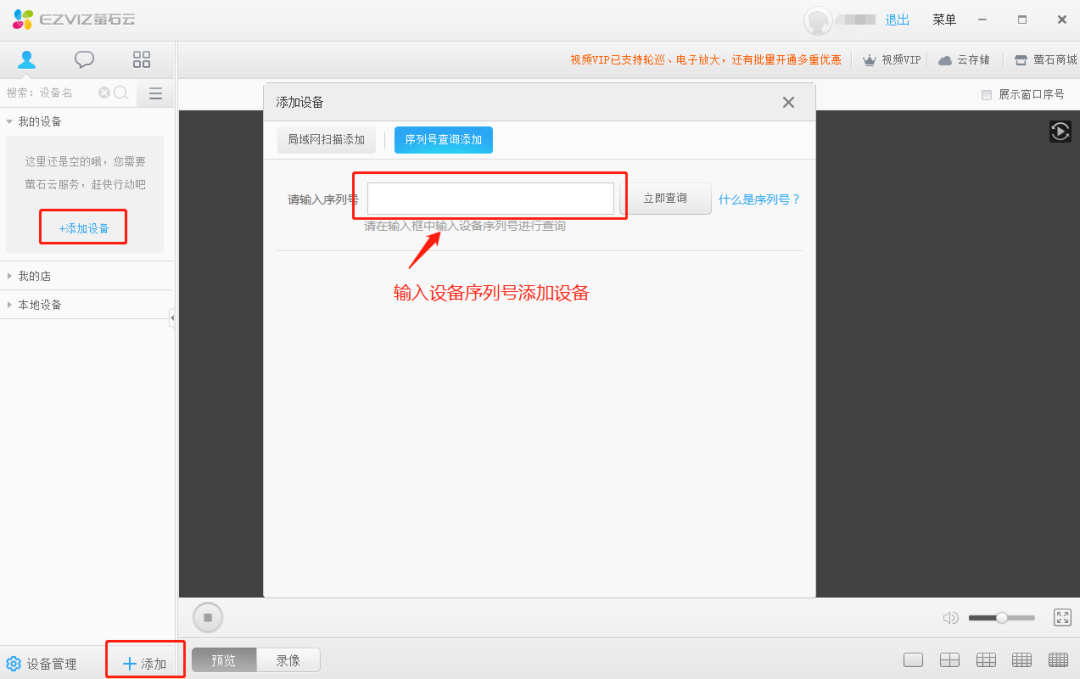Switch to the 局域网扫描添加 tab
The image size is (1080, 679).
[326, 139]
